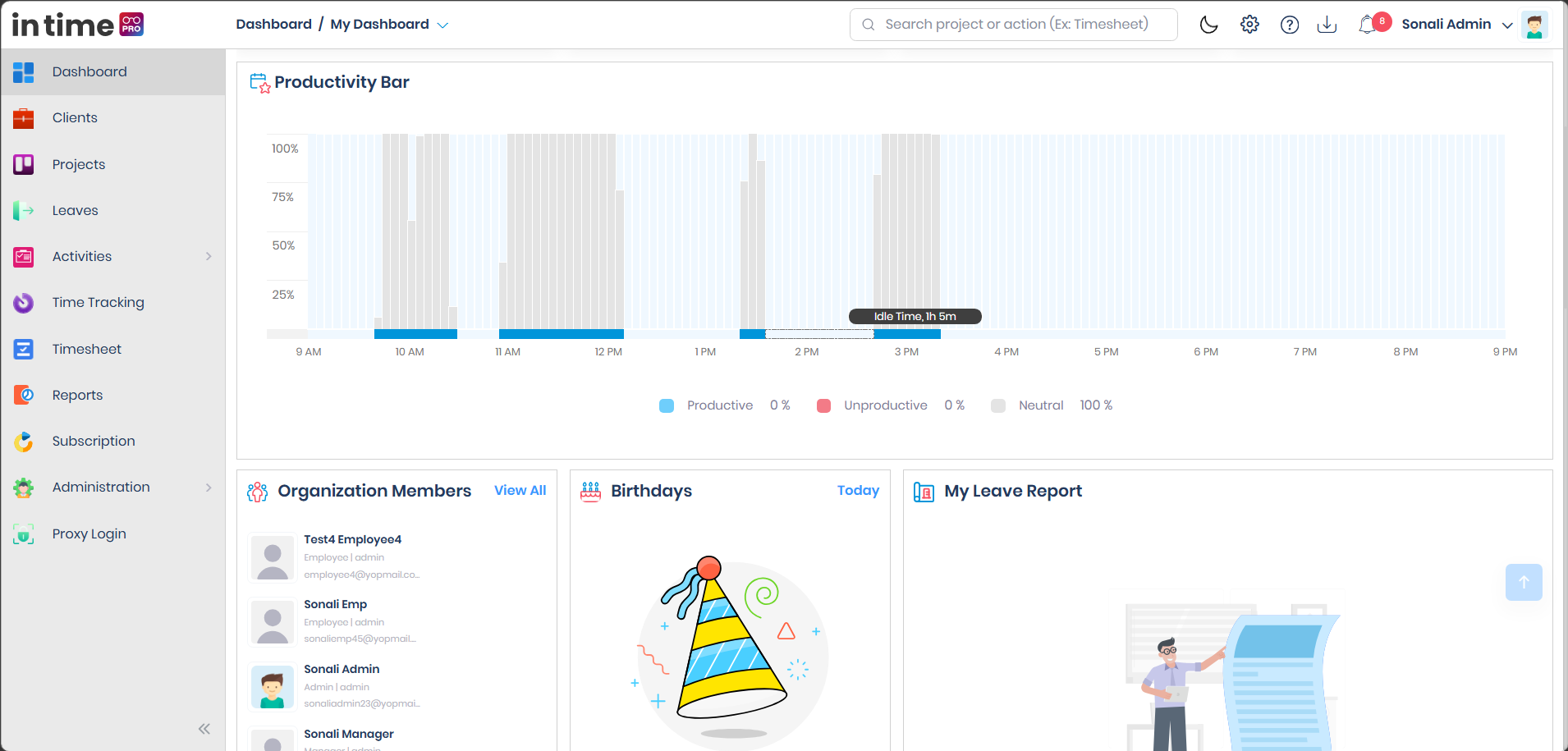The width and height of the screenshot is (1568, 751).
Task: Toggle dark mode with the moon icon
Action: click(1208, 25)
